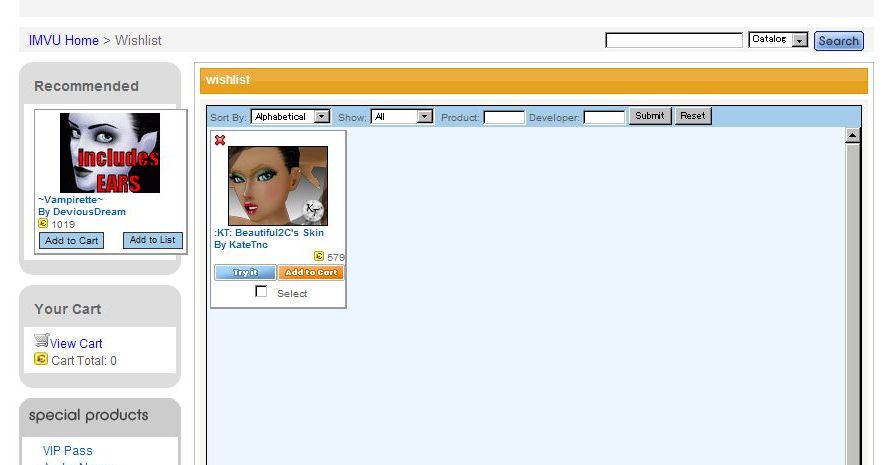Open the VIP Pass link
This screenshot has width=892, height=465.
(x=68, y=451)
